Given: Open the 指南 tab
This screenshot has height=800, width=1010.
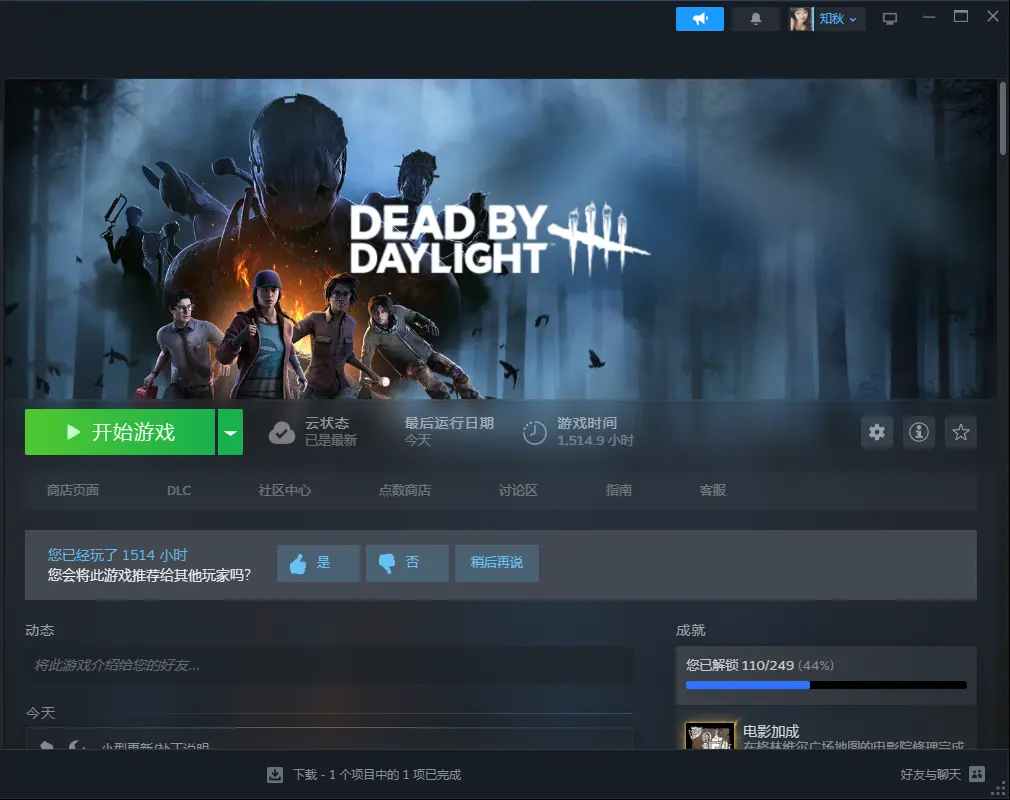Looking at the screenshot, I should click(618, 490).
